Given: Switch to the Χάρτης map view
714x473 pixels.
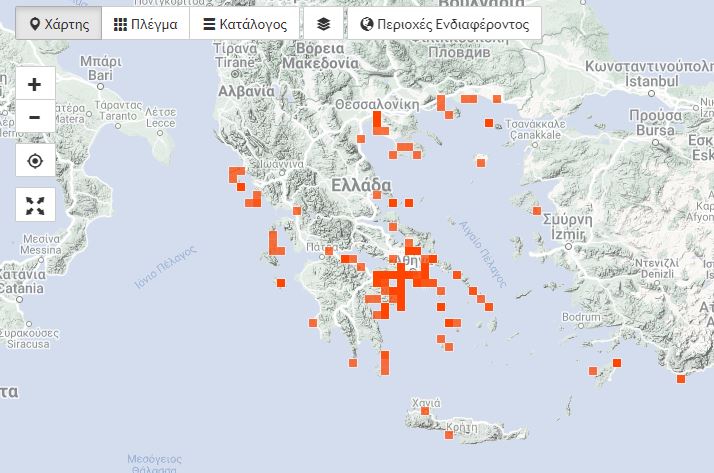Looking at the screenshot, I should point(59,24).
